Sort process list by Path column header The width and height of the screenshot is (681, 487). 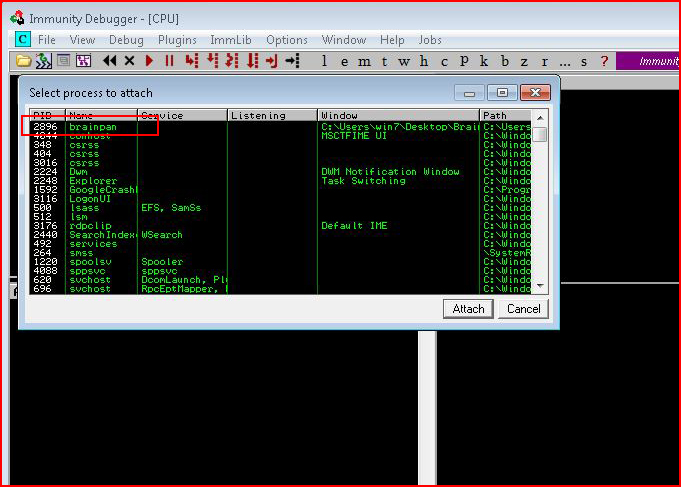pyautogui.click(x=505, y=115)
